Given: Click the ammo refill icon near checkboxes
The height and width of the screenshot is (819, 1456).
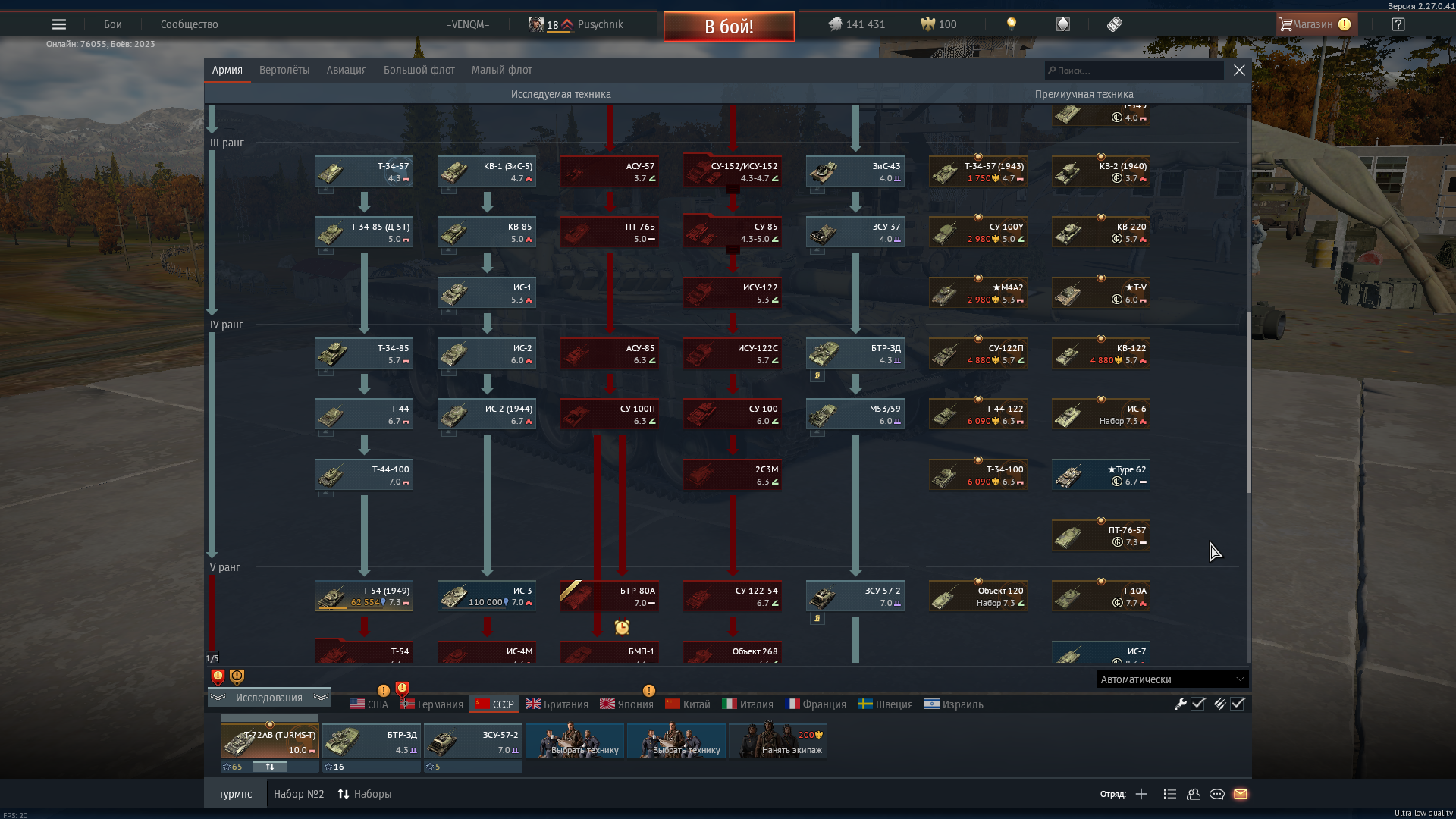Looking at the screenshot, I should 1219,704.
